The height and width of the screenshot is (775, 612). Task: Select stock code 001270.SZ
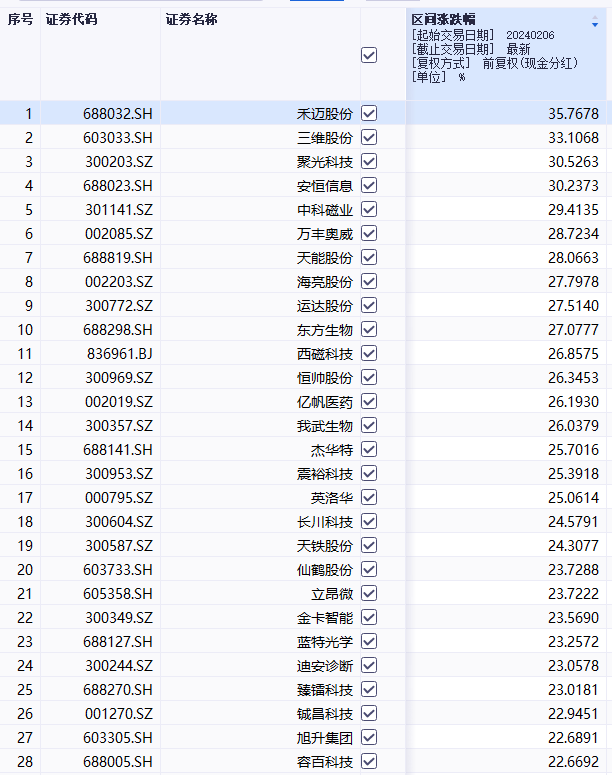pyautogui.click(x=119, y=714)
